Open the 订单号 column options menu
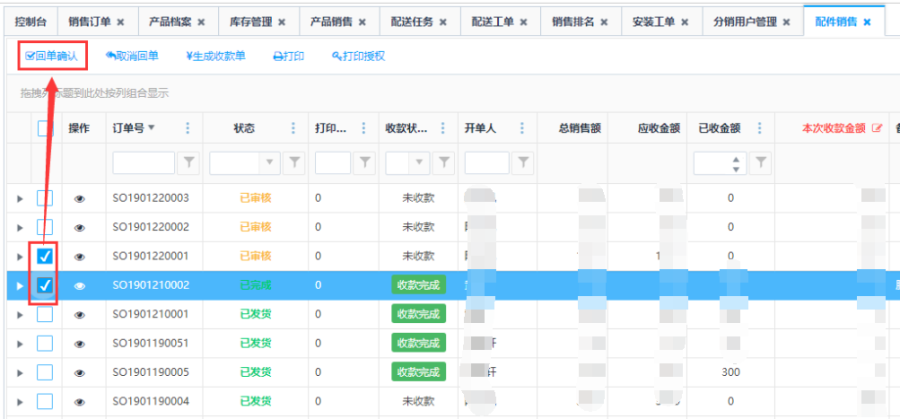This screenshot has height=419, width=900. pyautogui.click(x=188, y=128)
